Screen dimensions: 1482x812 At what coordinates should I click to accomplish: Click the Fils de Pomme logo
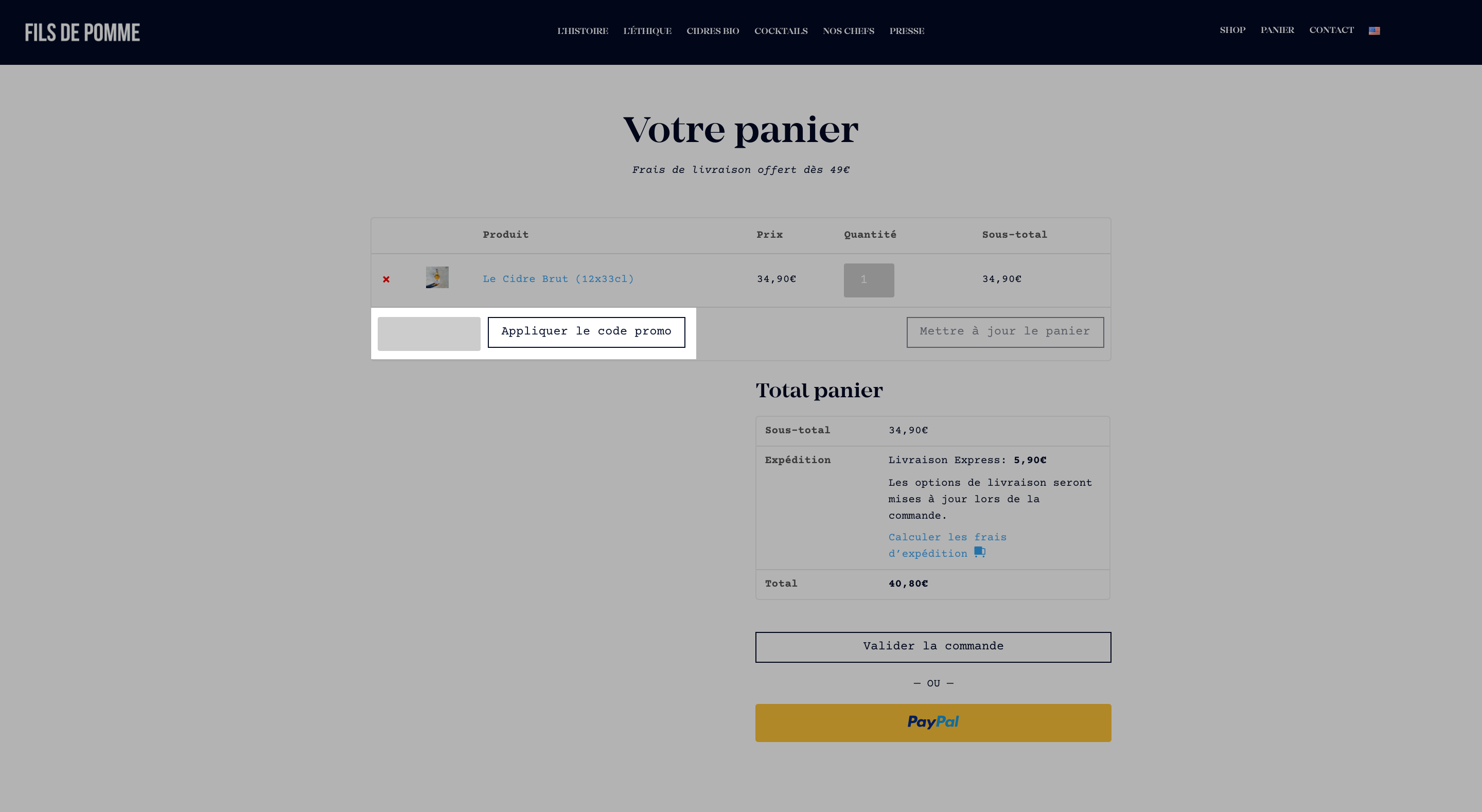[82, 33]
